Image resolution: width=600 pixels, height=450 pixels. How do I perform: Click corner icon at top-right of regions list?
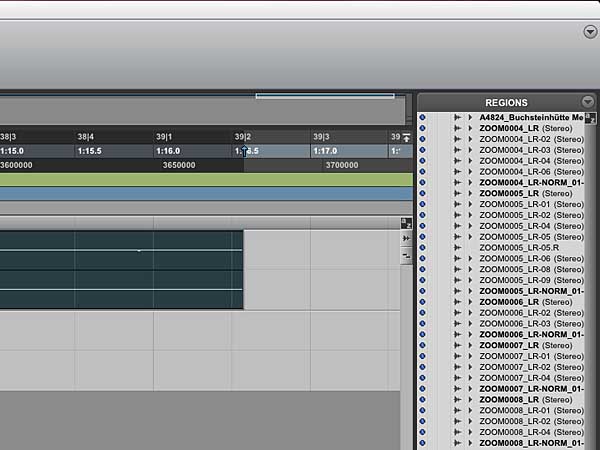coord(590,118)
